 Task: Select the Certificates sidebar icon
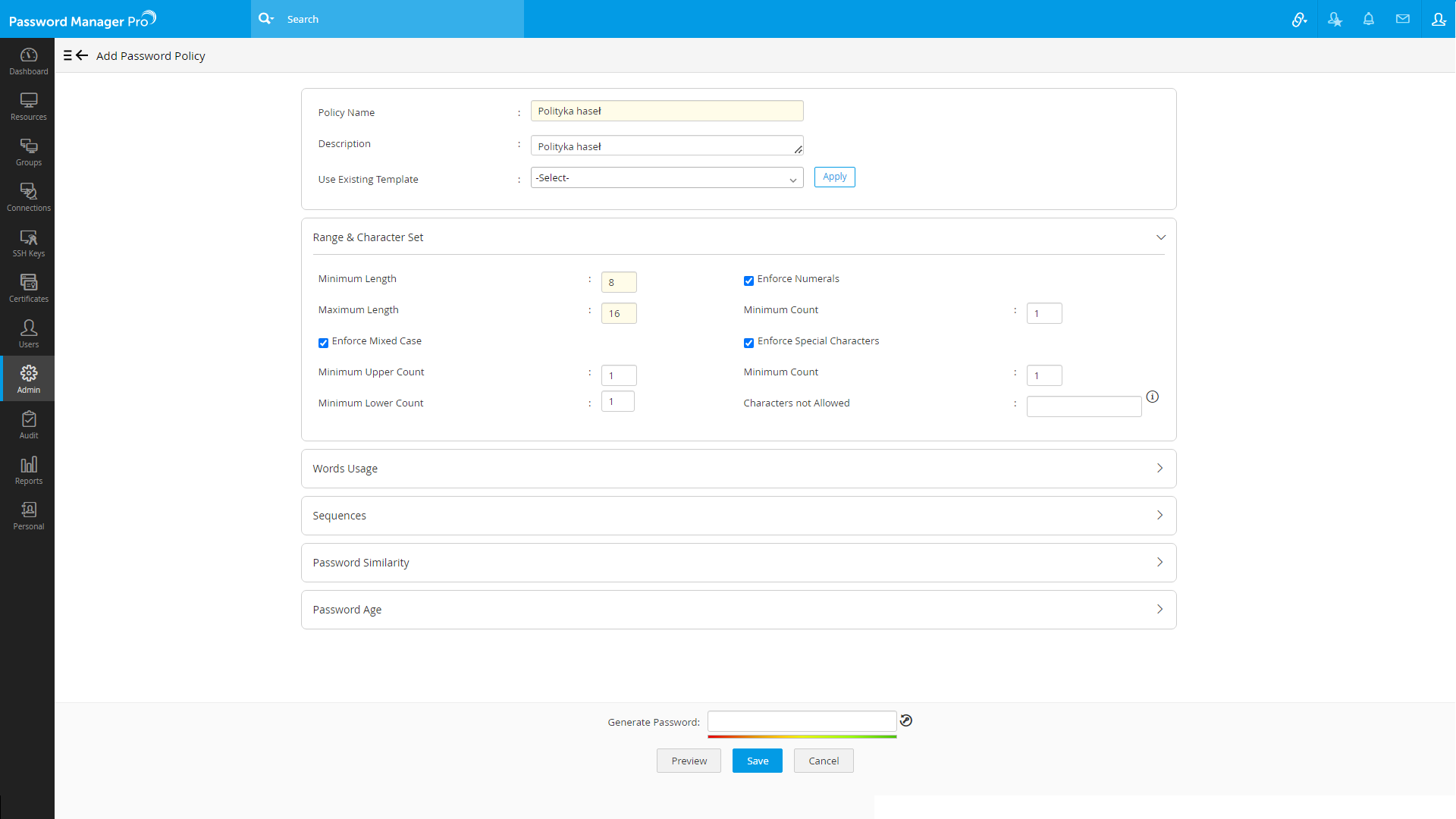[28, 288]
